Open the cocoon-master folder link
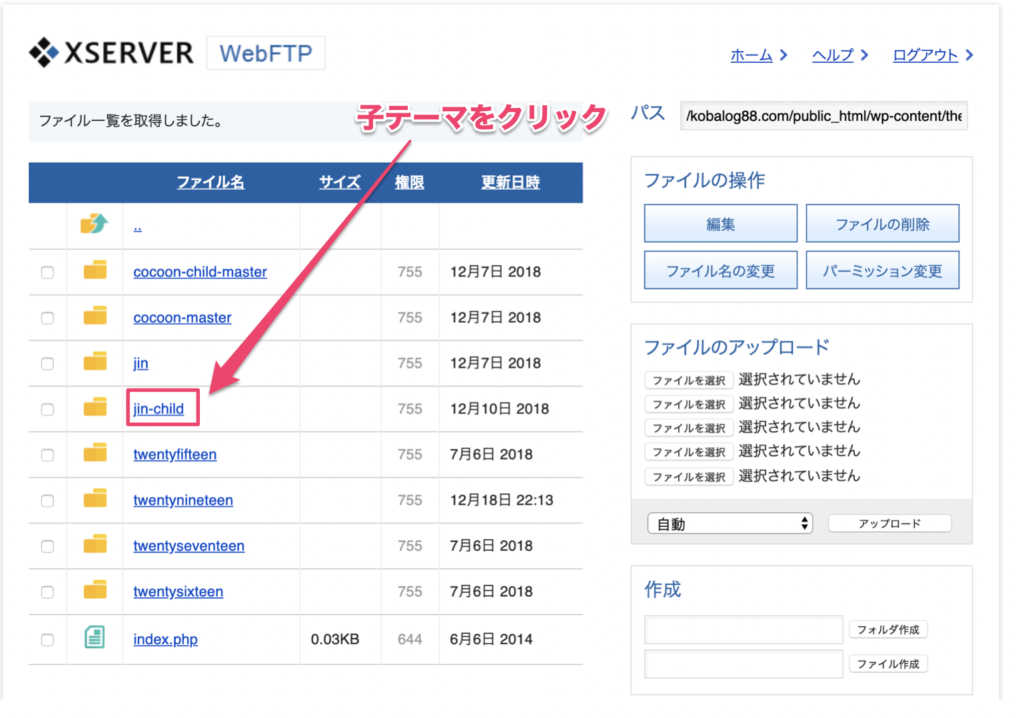Viewport: 1024px width, 718px height. tap(182, 318)
